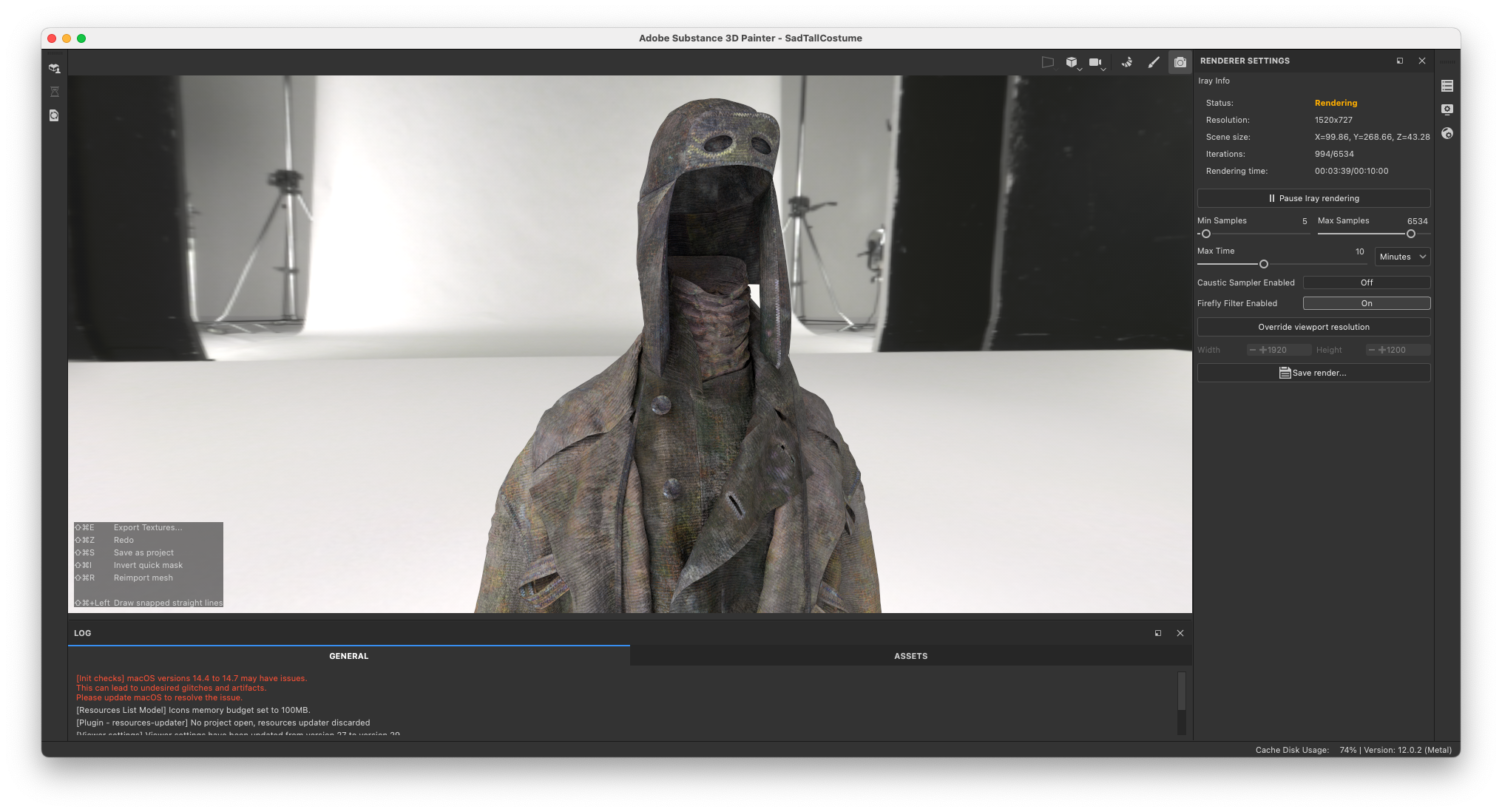Viewport: 1502px width, 812px height.
Task: Toggle Caustic Sampler Enabled Off button
Action: coord(1366,282)
